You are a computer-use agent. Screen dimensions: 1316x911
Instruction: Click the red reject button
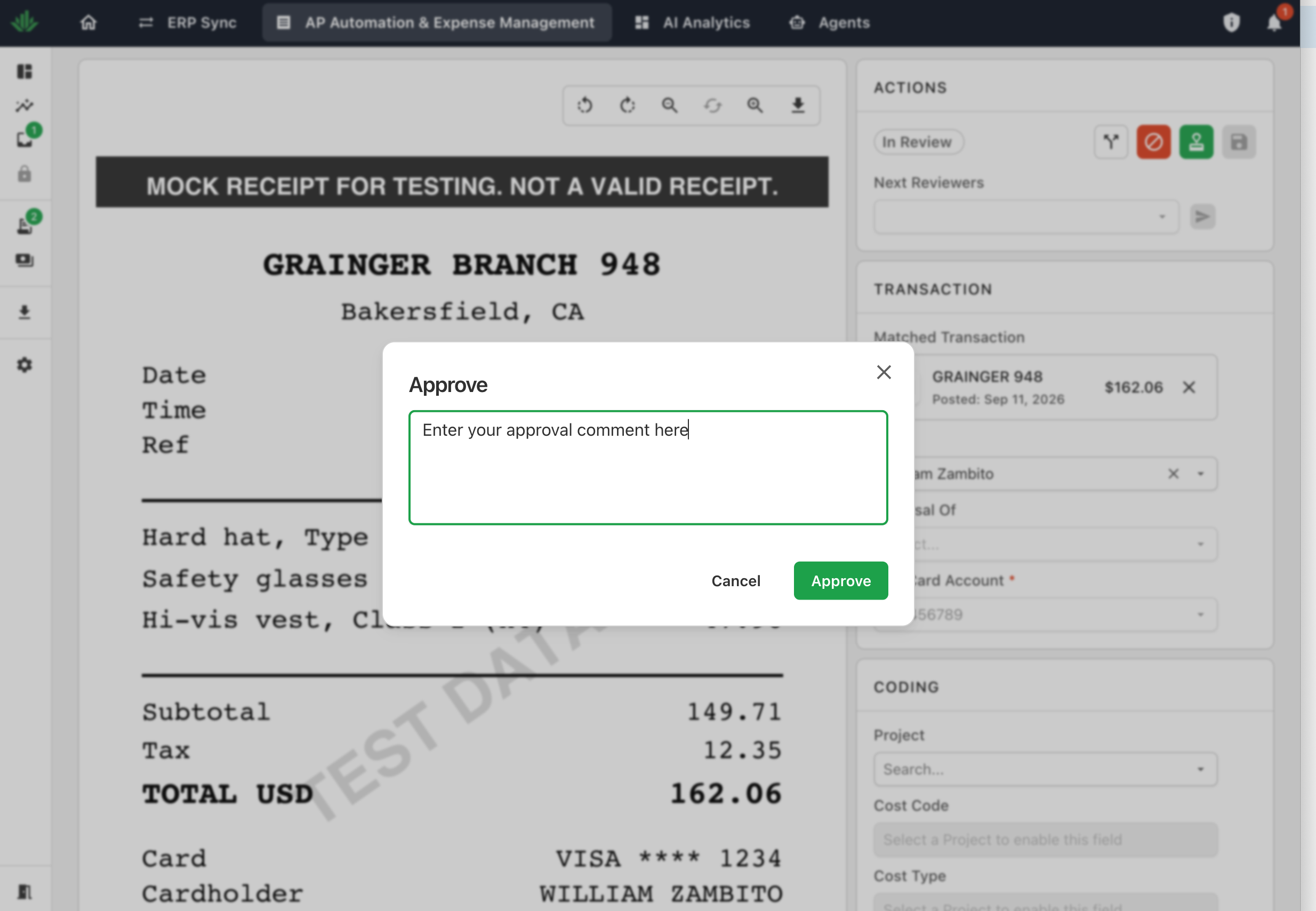1153,141
